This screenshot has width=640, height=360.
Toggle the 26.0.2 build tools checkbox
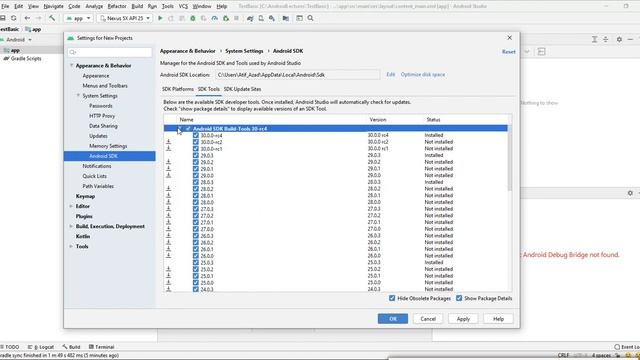(x=196, y=242)
